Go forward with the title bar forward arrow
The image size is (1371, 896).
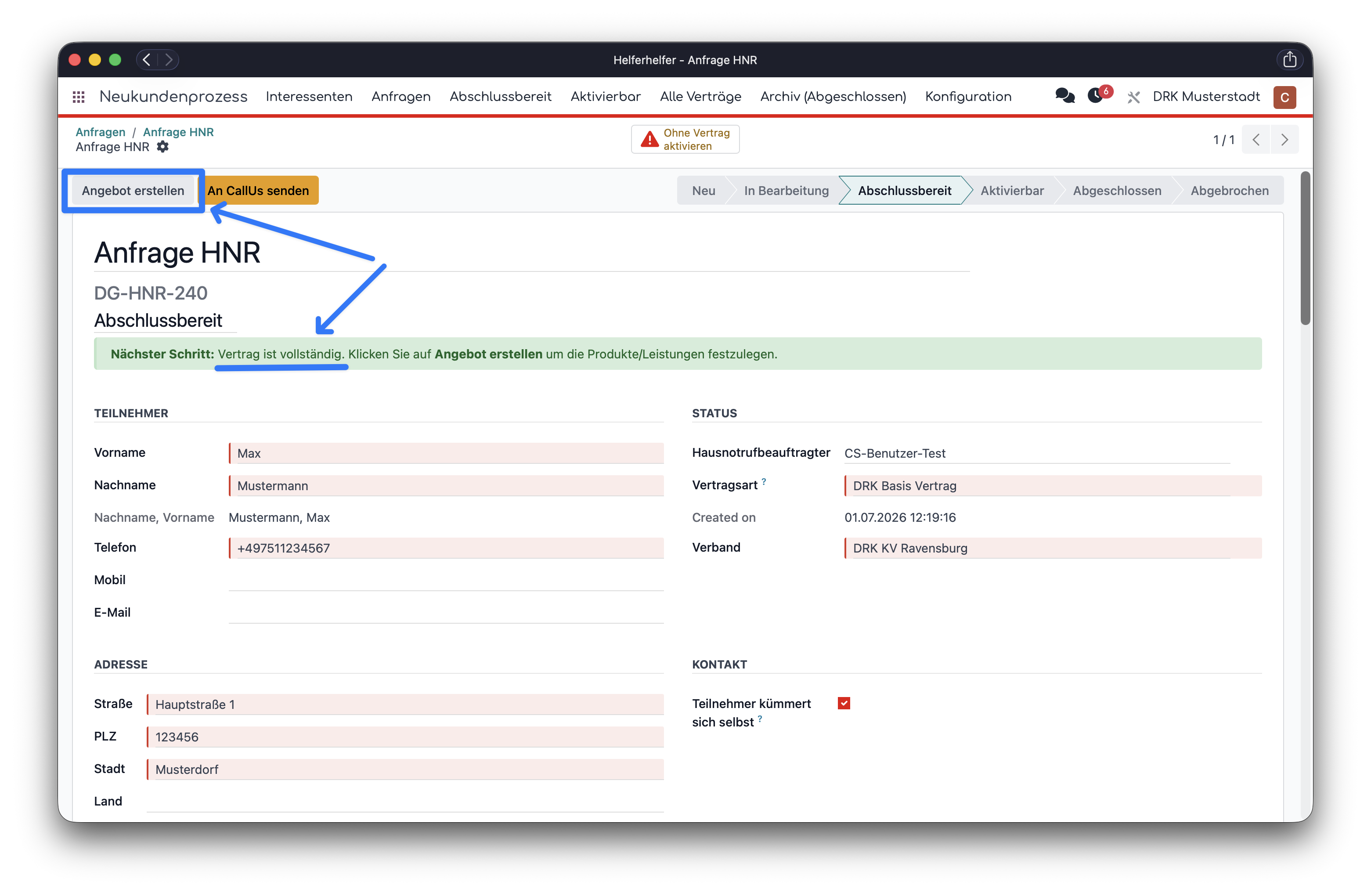pos(168,59)
